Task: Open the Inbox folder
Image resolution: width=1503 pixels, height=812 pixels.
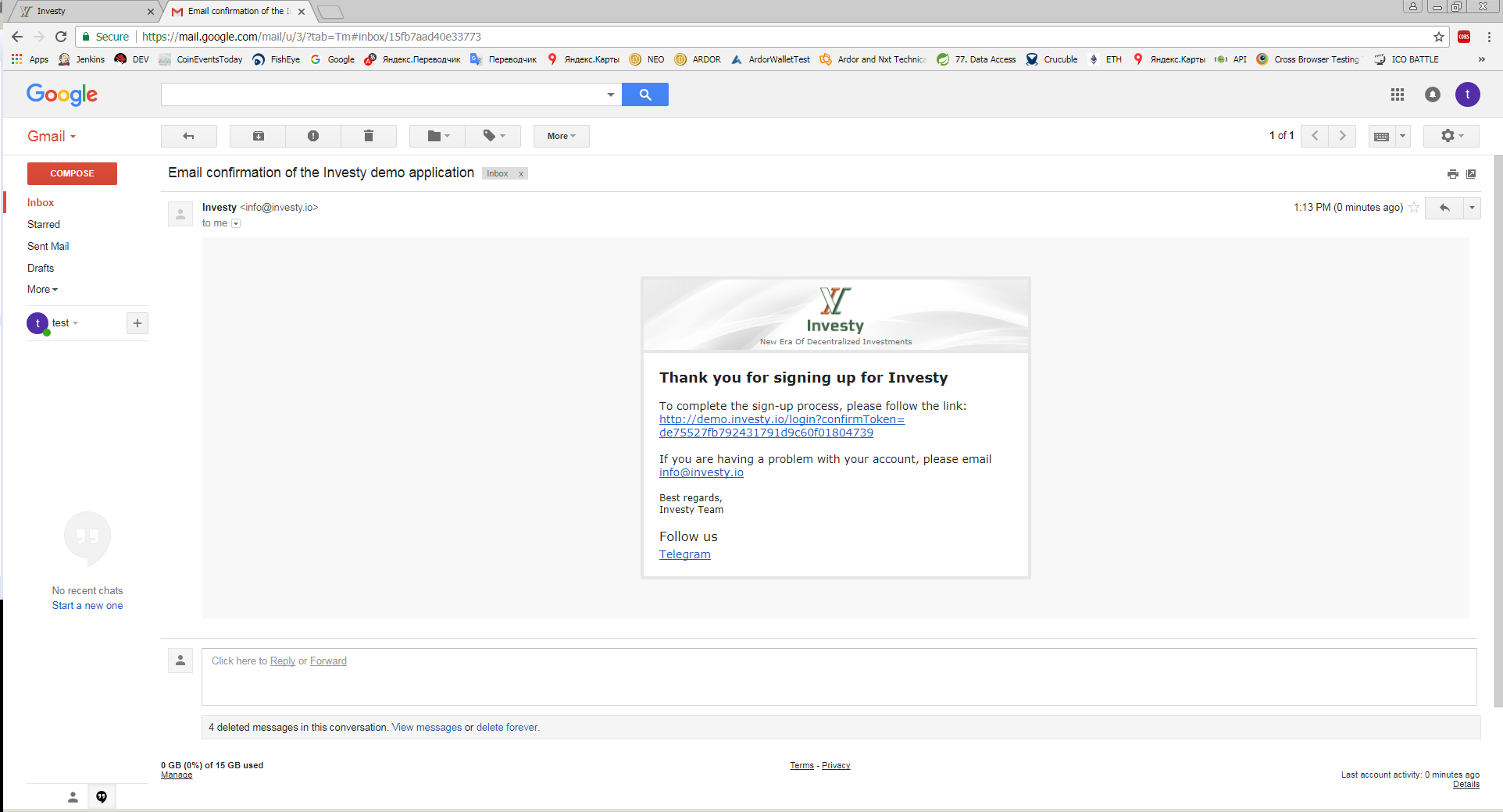Action: [41, 202]
